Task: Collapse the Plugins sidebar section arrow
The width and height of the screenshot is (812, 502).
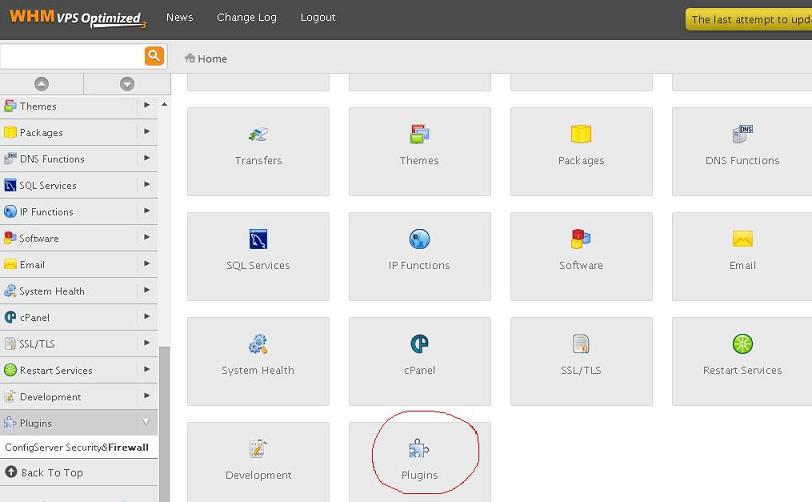Action: point(146,422)
